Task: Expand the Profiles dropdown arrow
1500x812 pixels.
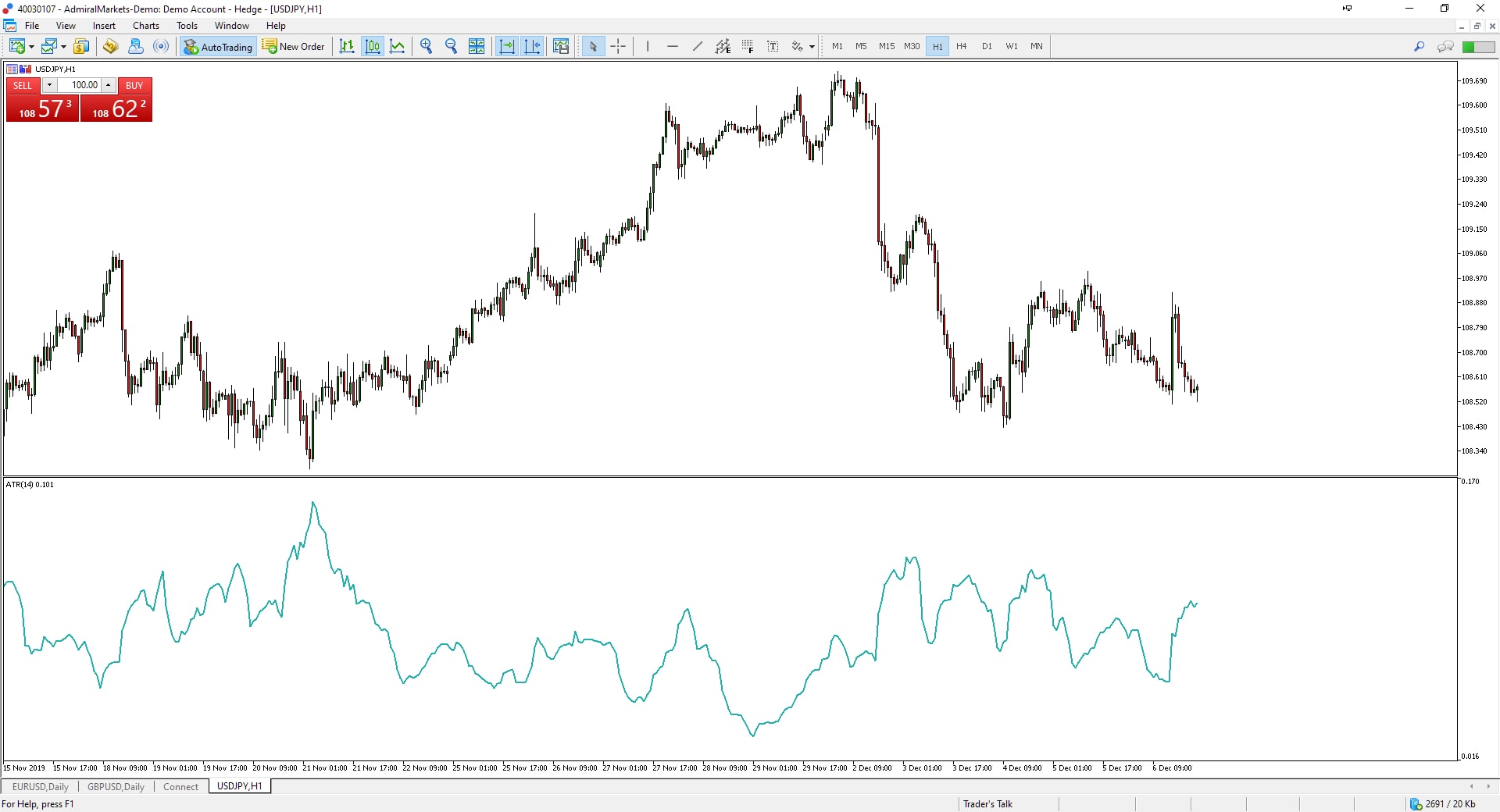Action: point(63,47)
